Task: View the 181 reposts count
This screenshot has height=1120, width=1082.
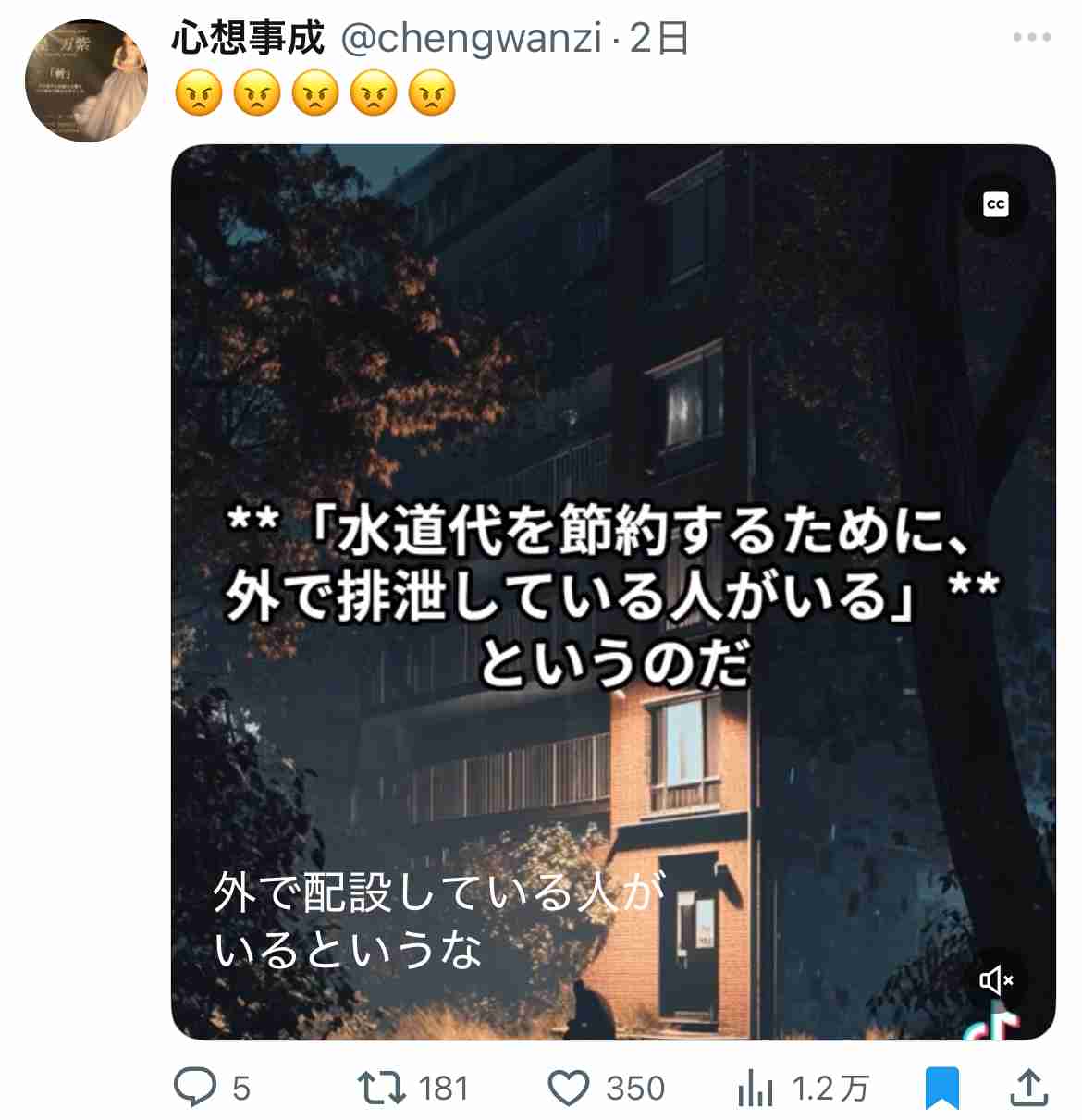Action: pos(443,1089)
